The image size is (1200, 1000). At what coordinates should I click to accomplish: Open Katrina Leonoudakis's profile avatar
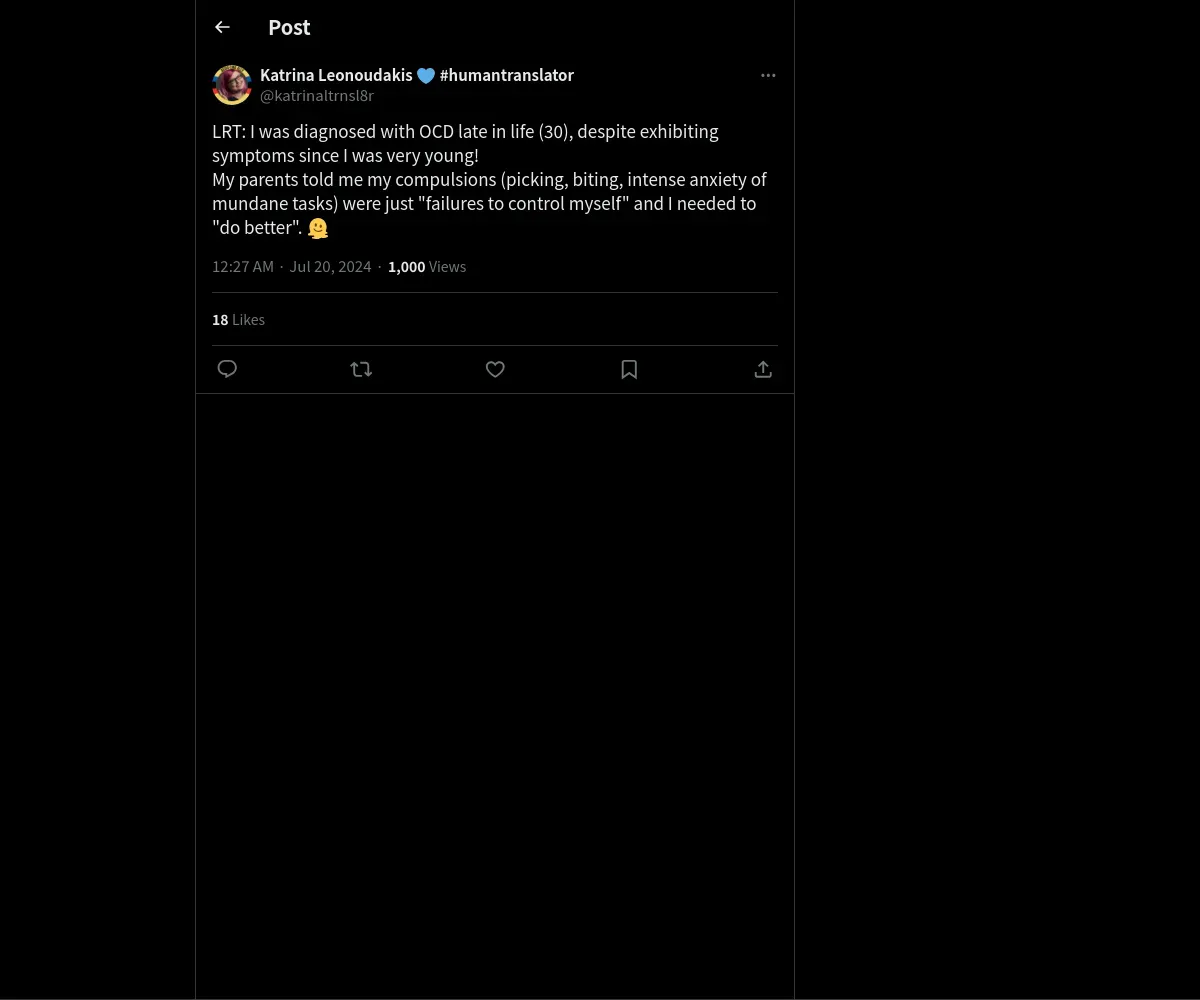click(x=232, y=85)
